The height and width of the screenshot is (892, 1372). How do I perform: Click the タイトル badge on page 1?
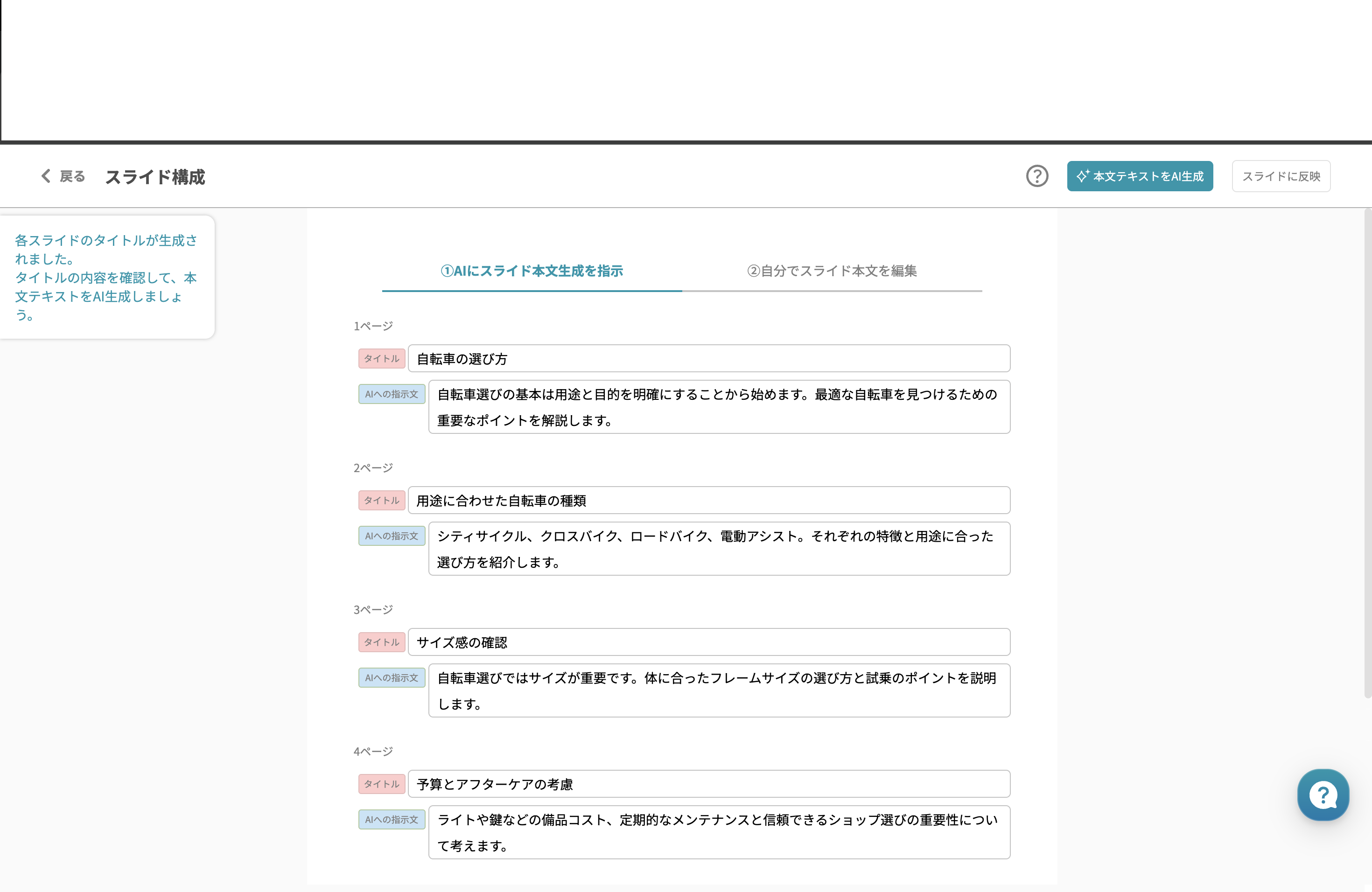pyautogui.click(x=381, y=358)
